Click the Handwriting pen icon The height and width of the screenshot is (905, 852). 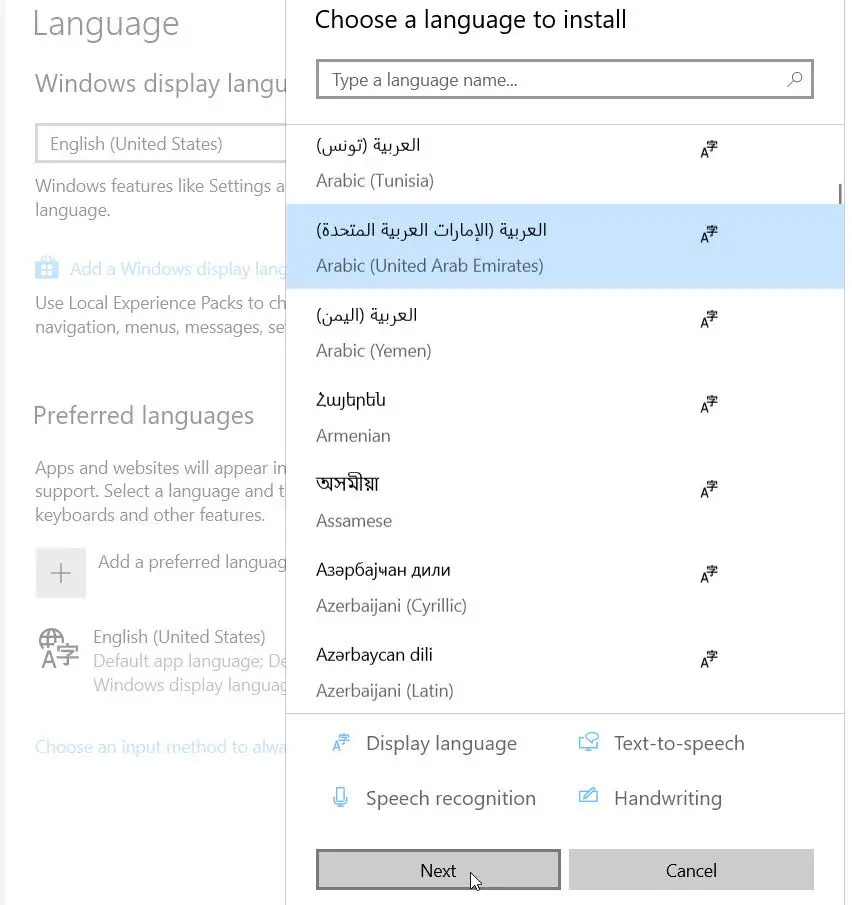coord(589,797)
